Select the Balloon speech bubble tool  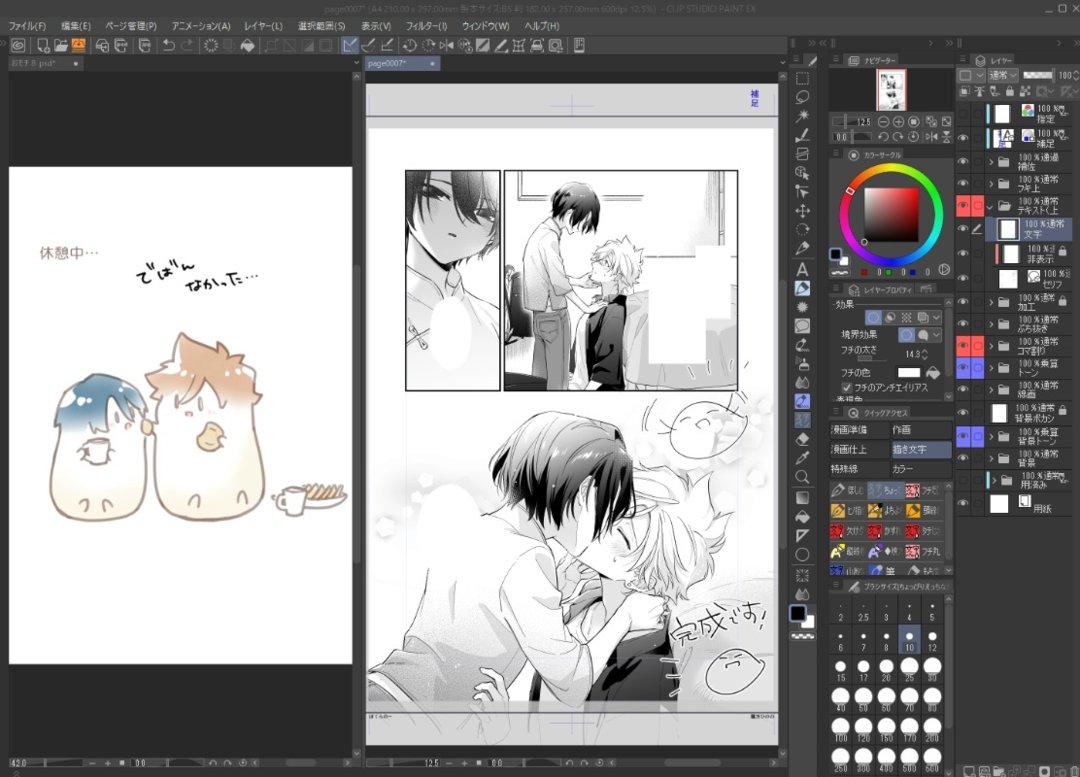pyautogui.click(x=802, y=325)
